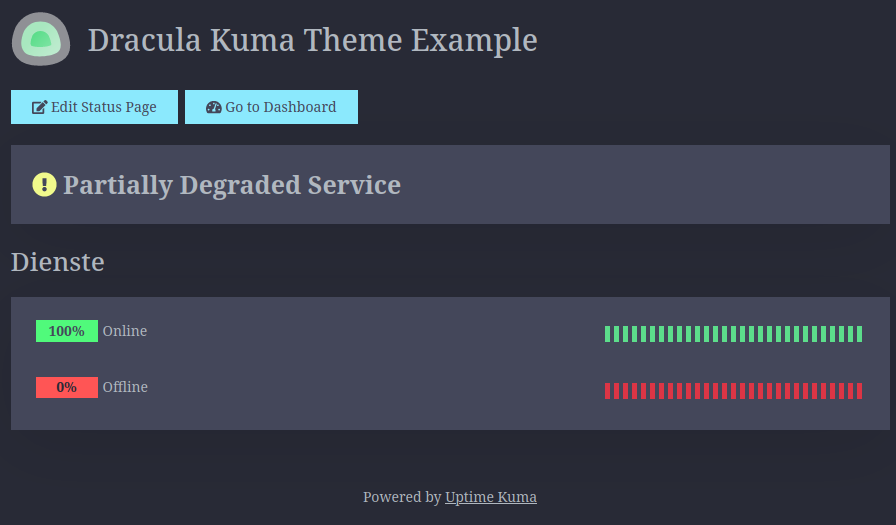Click the first green heartbeat bar for Online
The height and width of the screenshot is (525, 896).
pos(607,334)
